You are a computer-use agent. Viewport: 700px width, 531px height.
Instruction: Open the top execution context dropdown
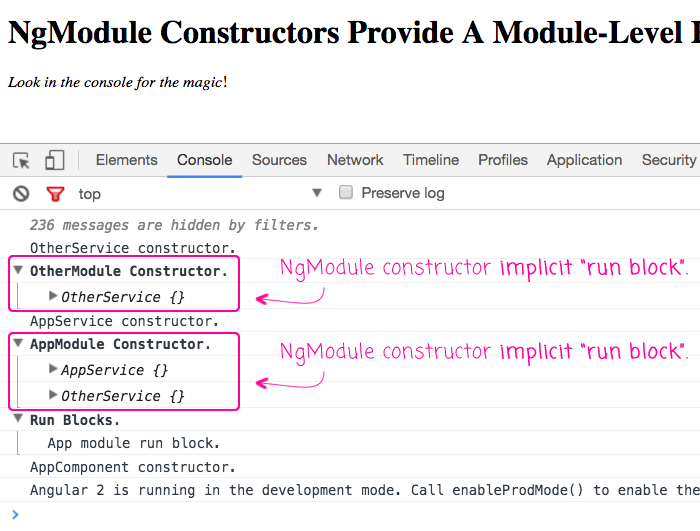[x=200, y=193]
